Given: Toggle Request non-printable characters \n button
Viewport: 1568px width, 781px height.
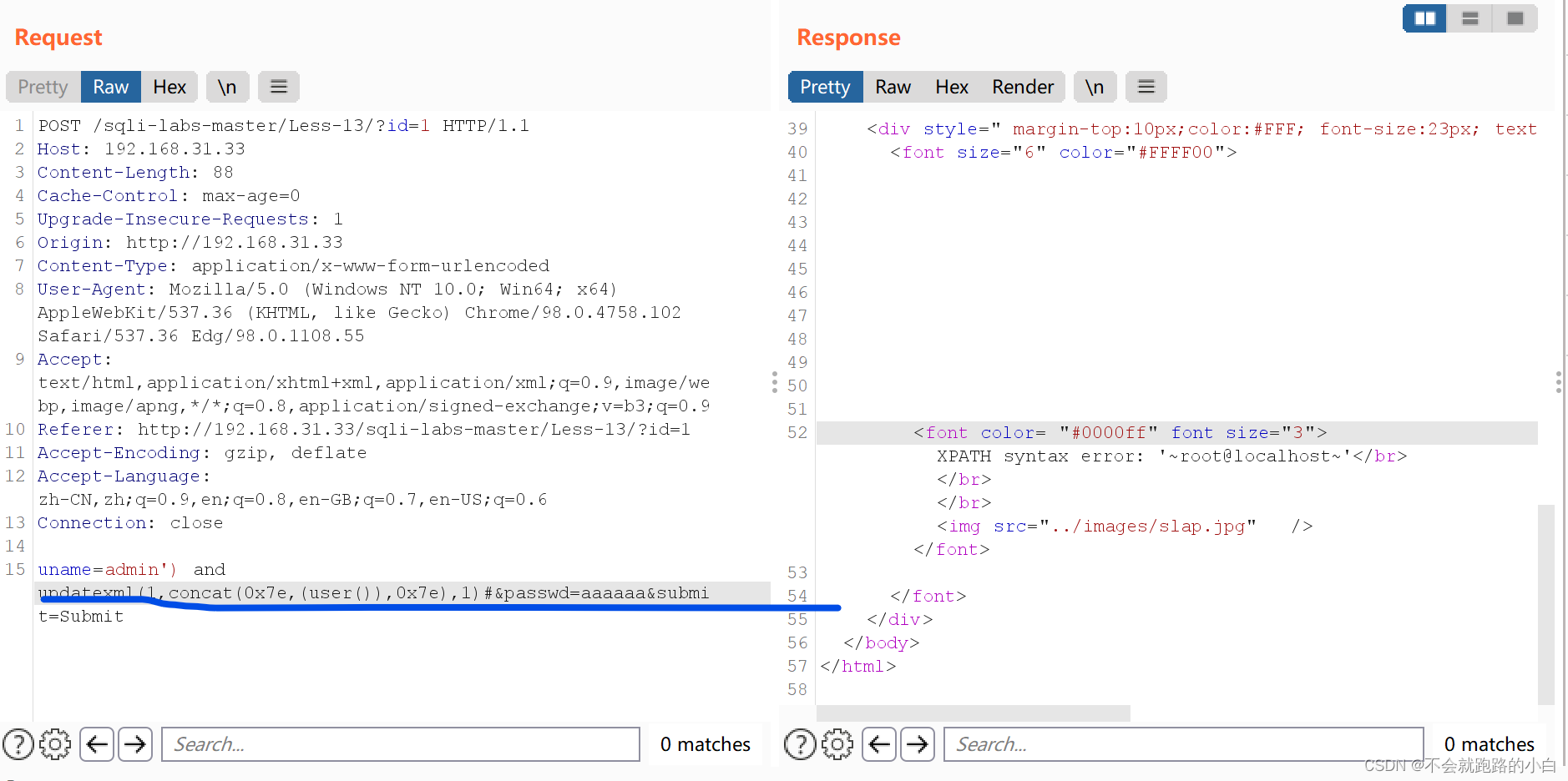Looking at the screenshot, I should [227, 87].
